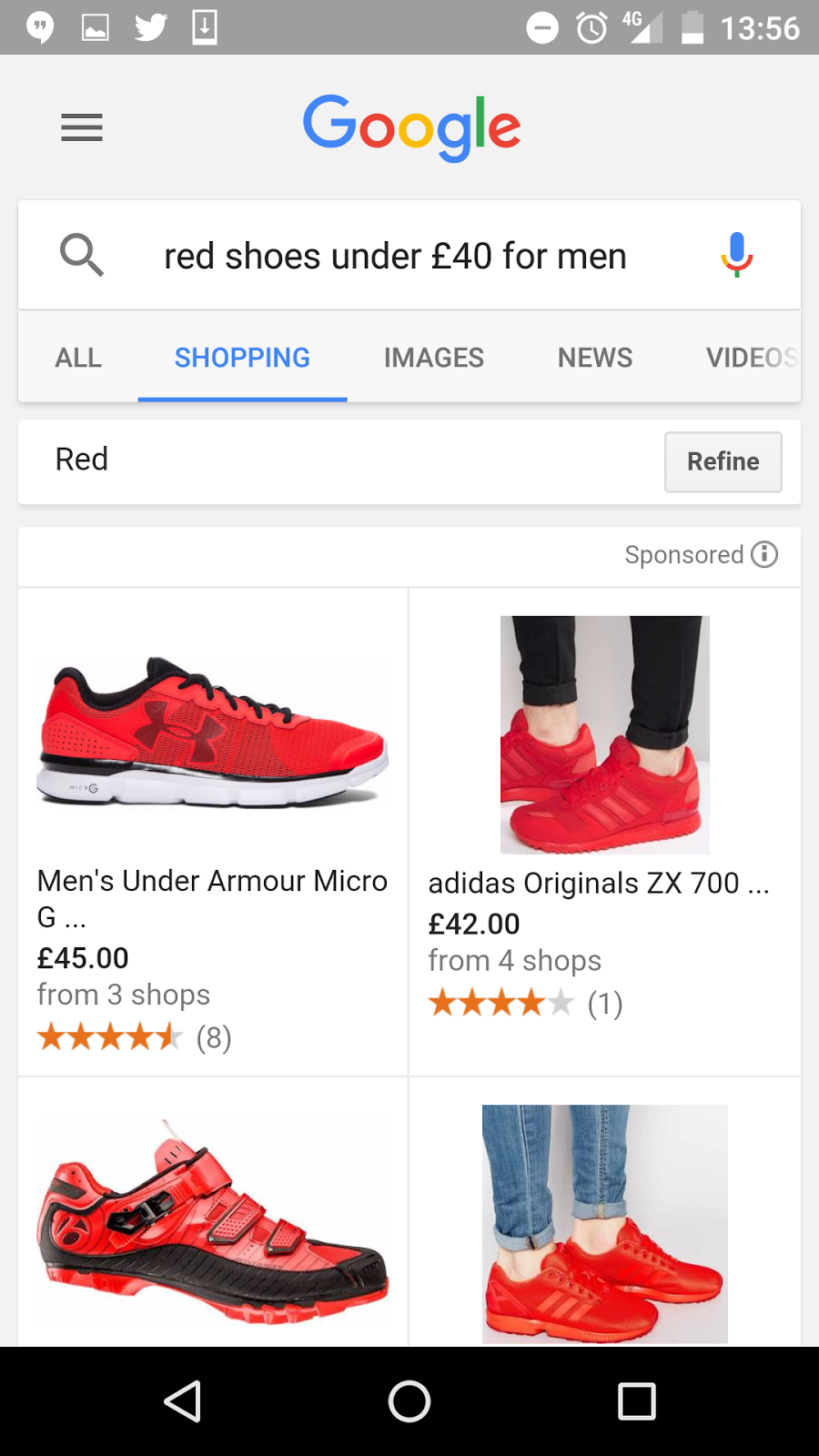
Task: Edit the search query text field
Action: tap(395, 257)
